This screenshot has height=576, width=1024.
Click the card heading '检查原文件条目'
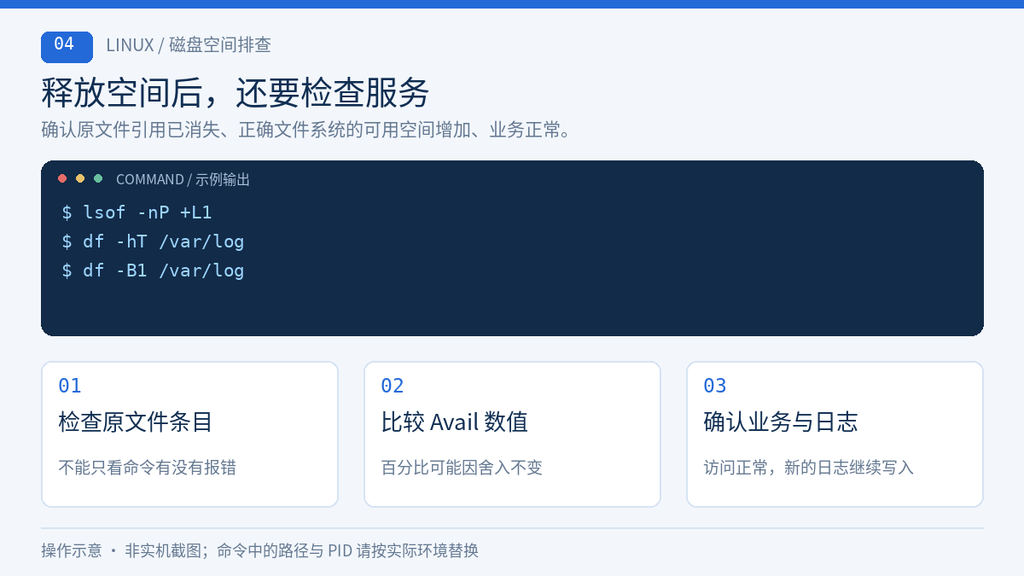click(135, 422)
